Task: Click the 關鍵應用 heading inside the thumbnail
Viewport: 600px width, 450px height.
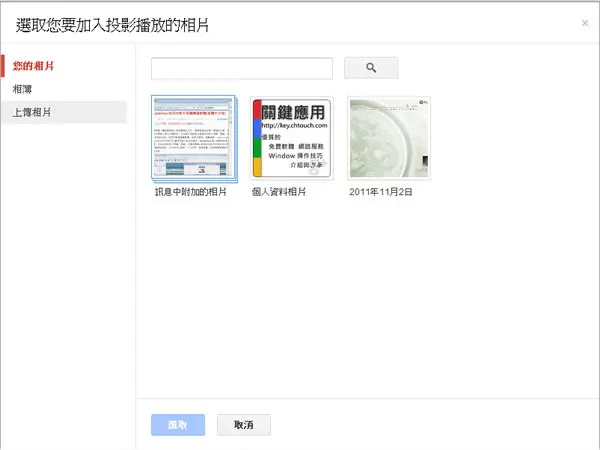Action: pyautogui.click(x=293, y=112)
